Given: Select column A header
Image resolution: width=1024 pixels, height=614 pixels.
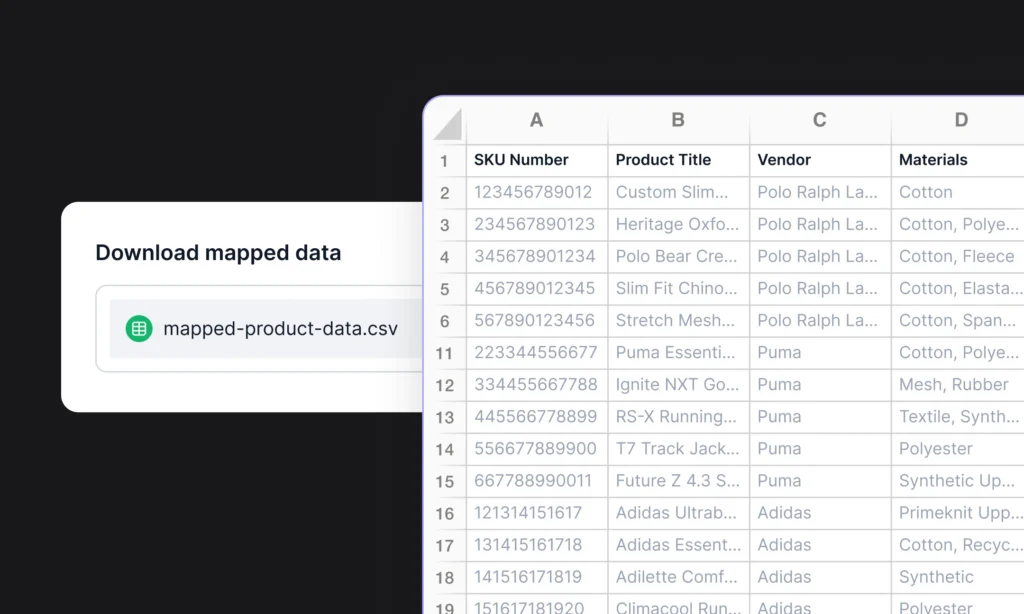Looking at the screenshot, I should tap(536, 120).
